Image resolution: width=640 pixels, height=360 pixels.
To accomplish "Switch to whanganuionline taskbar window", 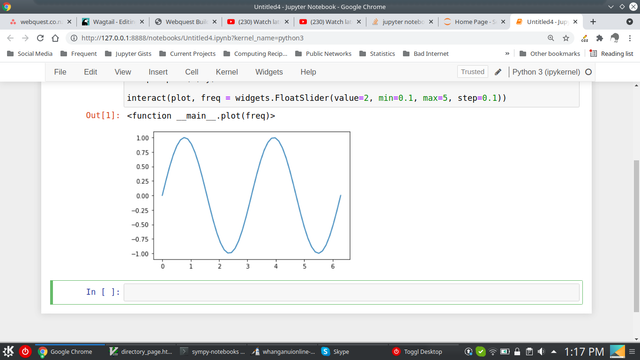I will point(284,351).
